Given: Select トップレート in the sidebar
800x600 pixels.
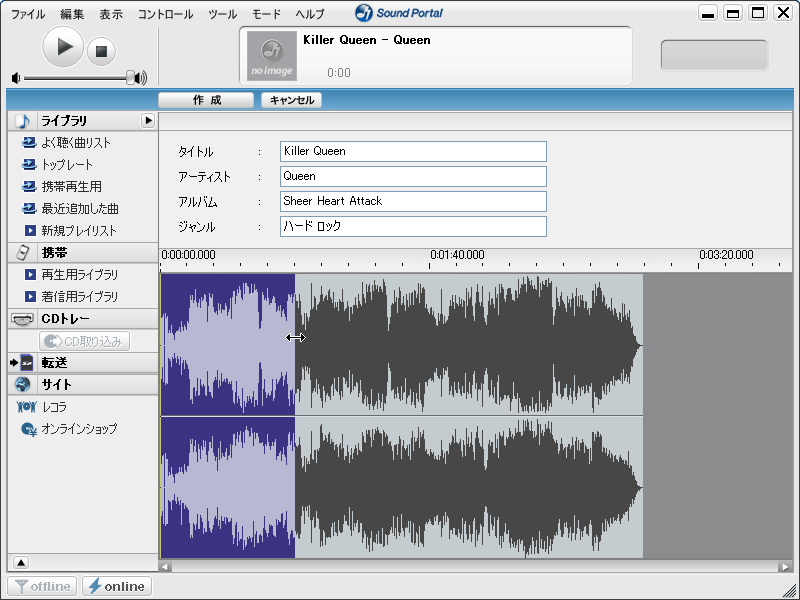Looking at the screenshot, I should pyautogui.click(x=67, y=165).
